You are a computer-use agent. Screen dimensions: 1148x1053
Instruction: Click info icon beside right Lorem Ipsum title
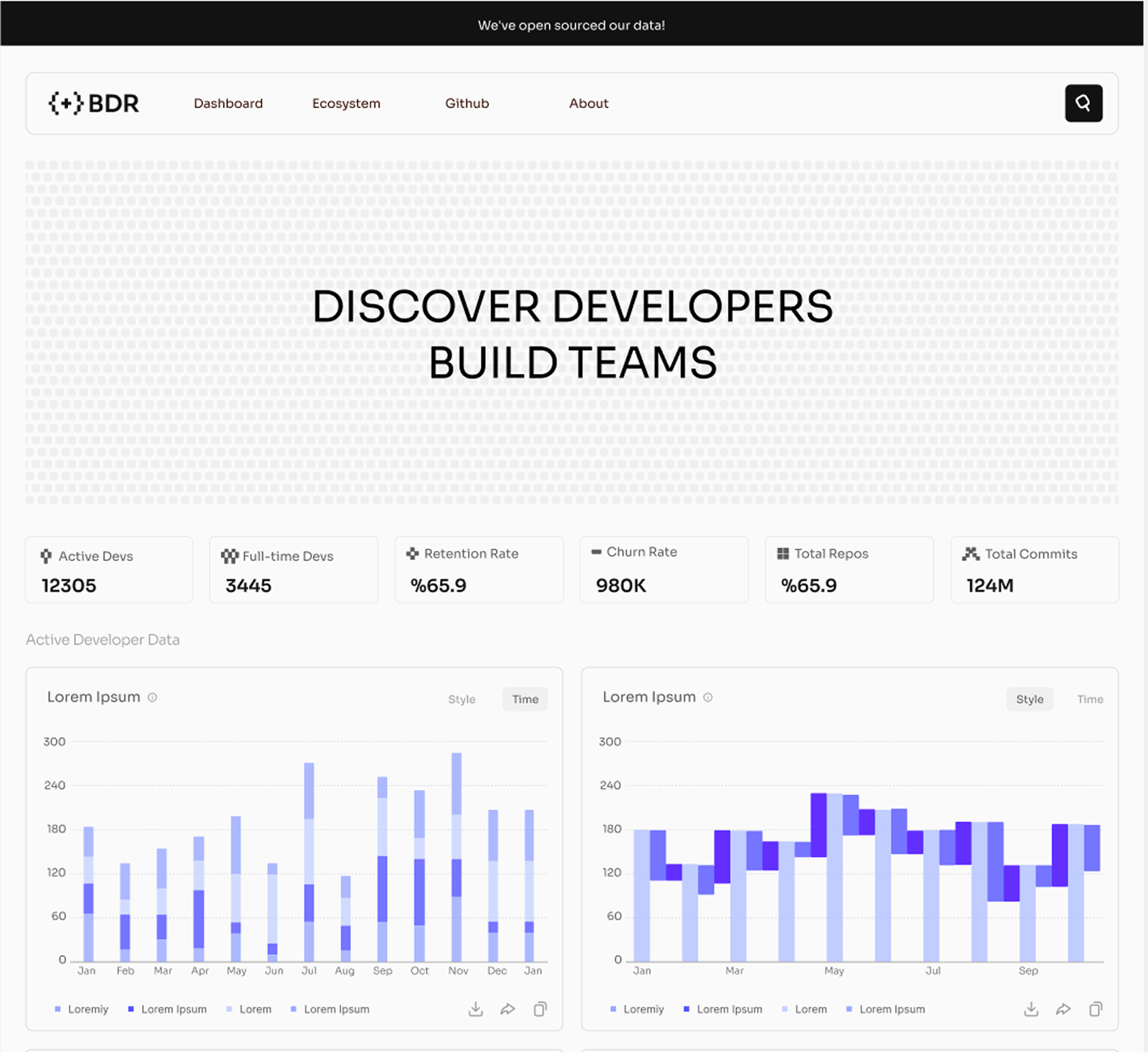[708, 697]
